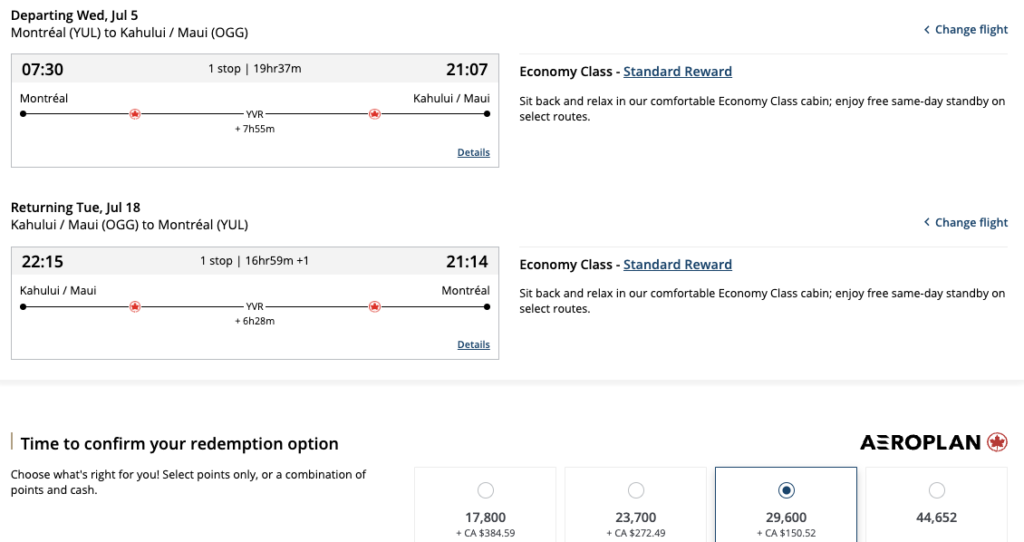Change the departing Montréal to Kahului flight
This screenshot has height=542, width=1024.
971,30
